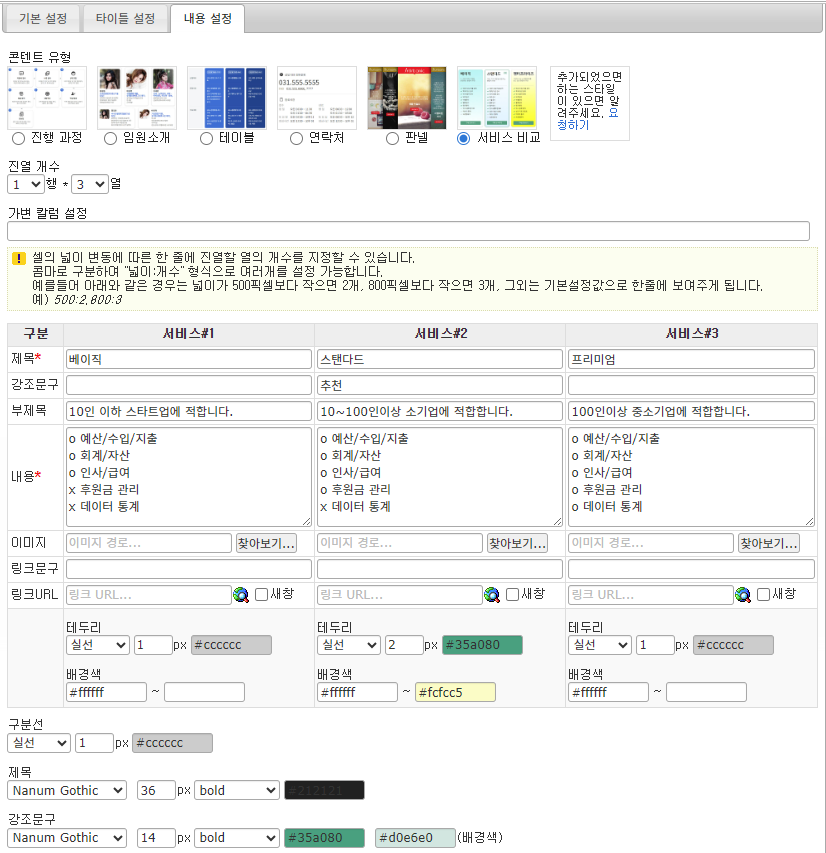Pick the 테이블 layout preview image
This screenshot has height=853, width=826.
click(x=227, y=97)
